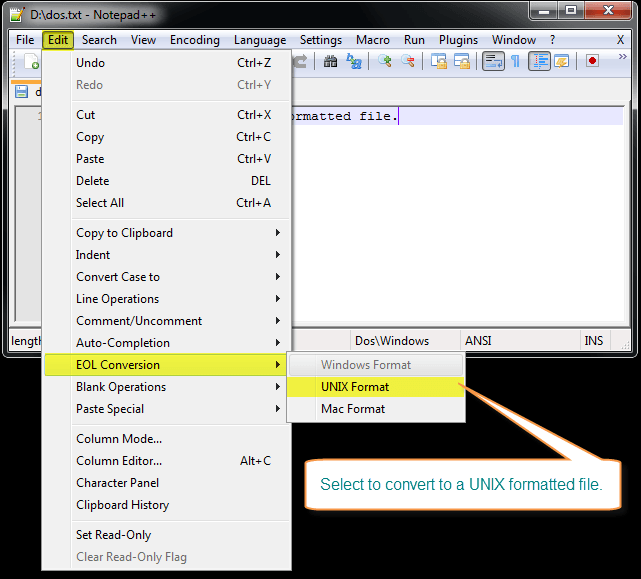This screenshot has height=579, width=641.
Task: Expand the Indent submenu
Action: pos(168,255)
